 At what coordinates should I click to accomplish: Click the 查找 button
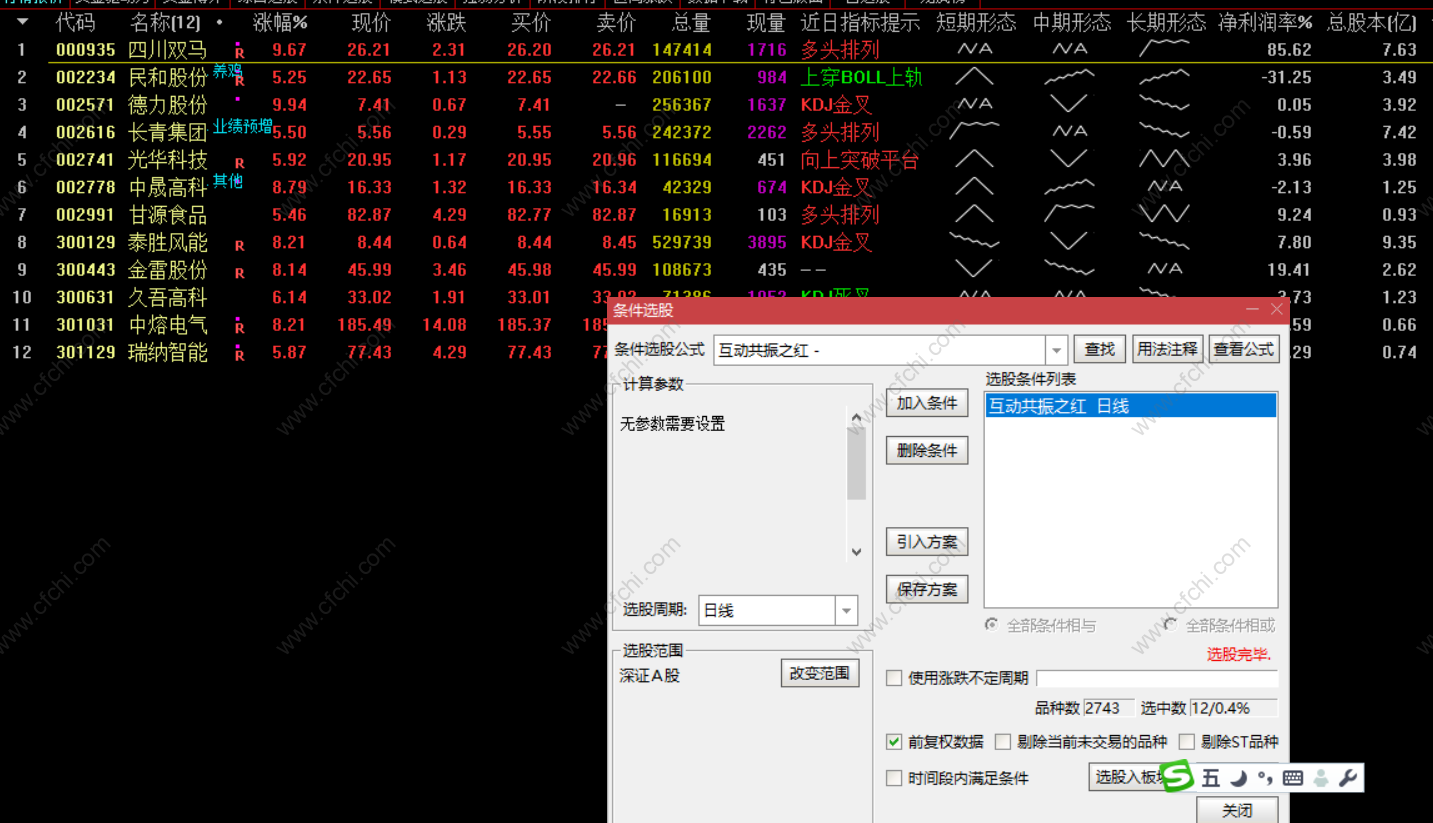click(x=1100, y=349)
